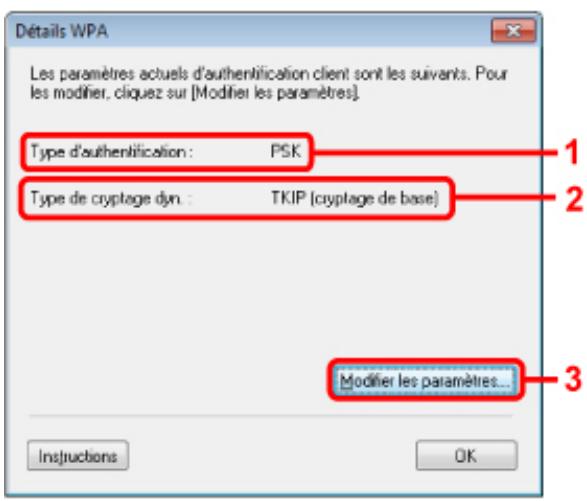The height and width of the screenshot is (501, 587).
Task: Click the red callout number 2
Action: 574,199
